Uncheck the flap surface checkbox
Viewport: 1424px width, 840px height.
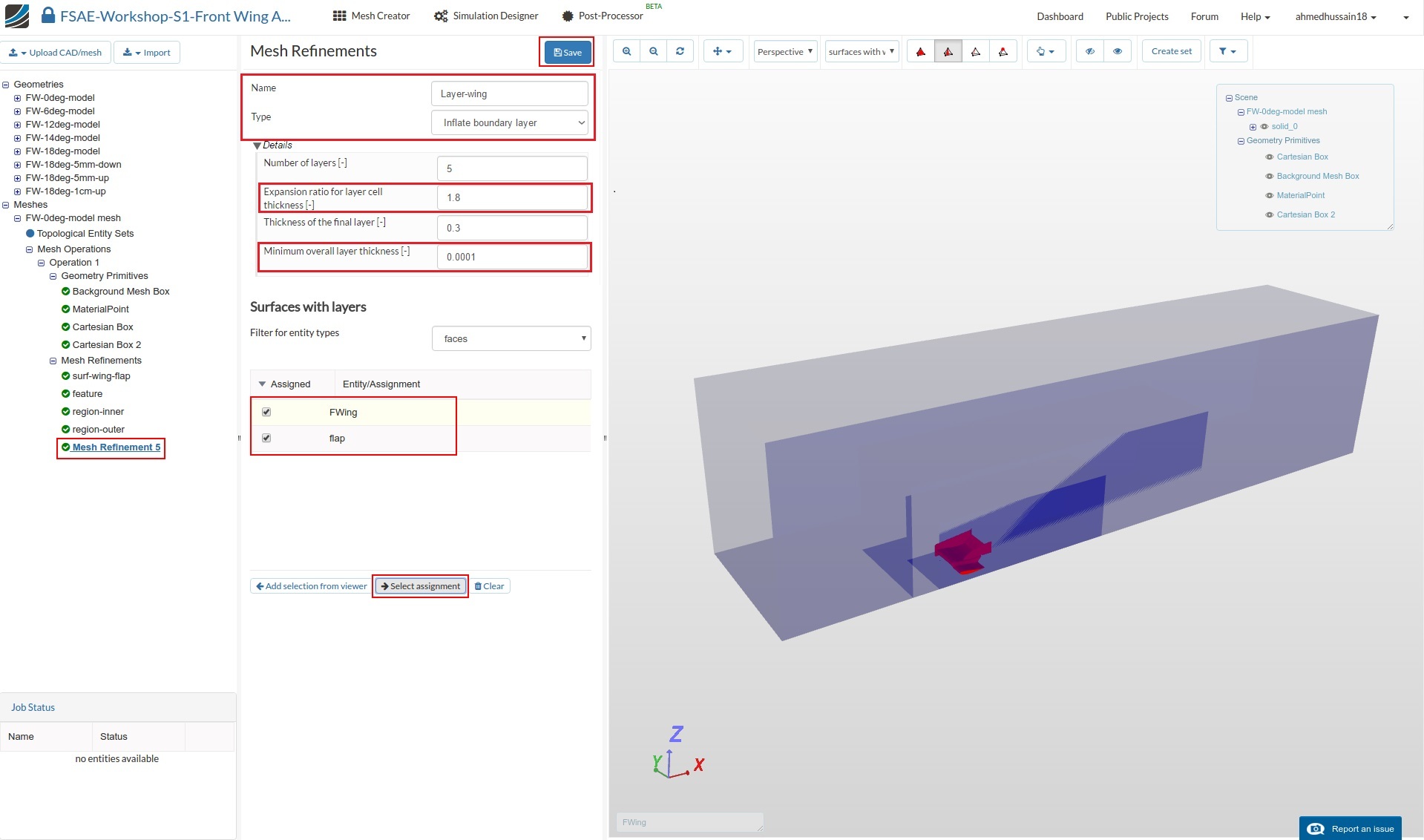click(266, 438)
